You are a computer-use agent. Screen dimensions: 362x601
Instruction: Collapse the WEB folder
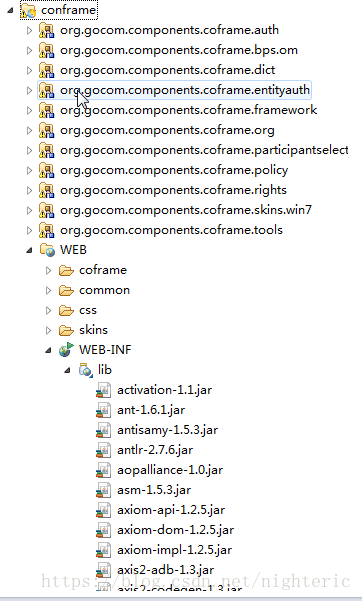[x=30, y=251]
